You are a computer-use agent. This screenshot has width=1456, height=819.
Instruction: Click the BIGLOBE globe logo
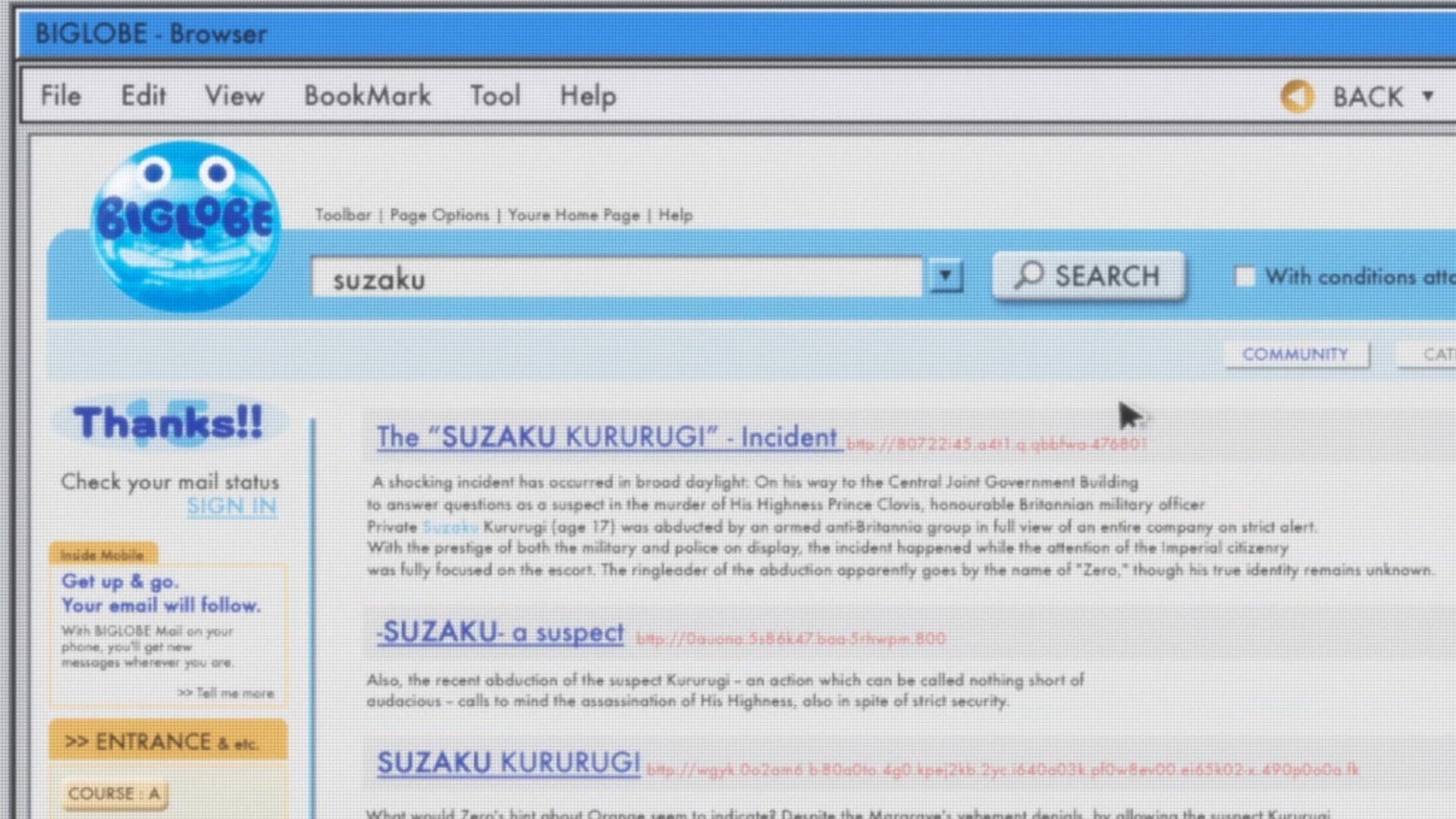coord(186,226)
